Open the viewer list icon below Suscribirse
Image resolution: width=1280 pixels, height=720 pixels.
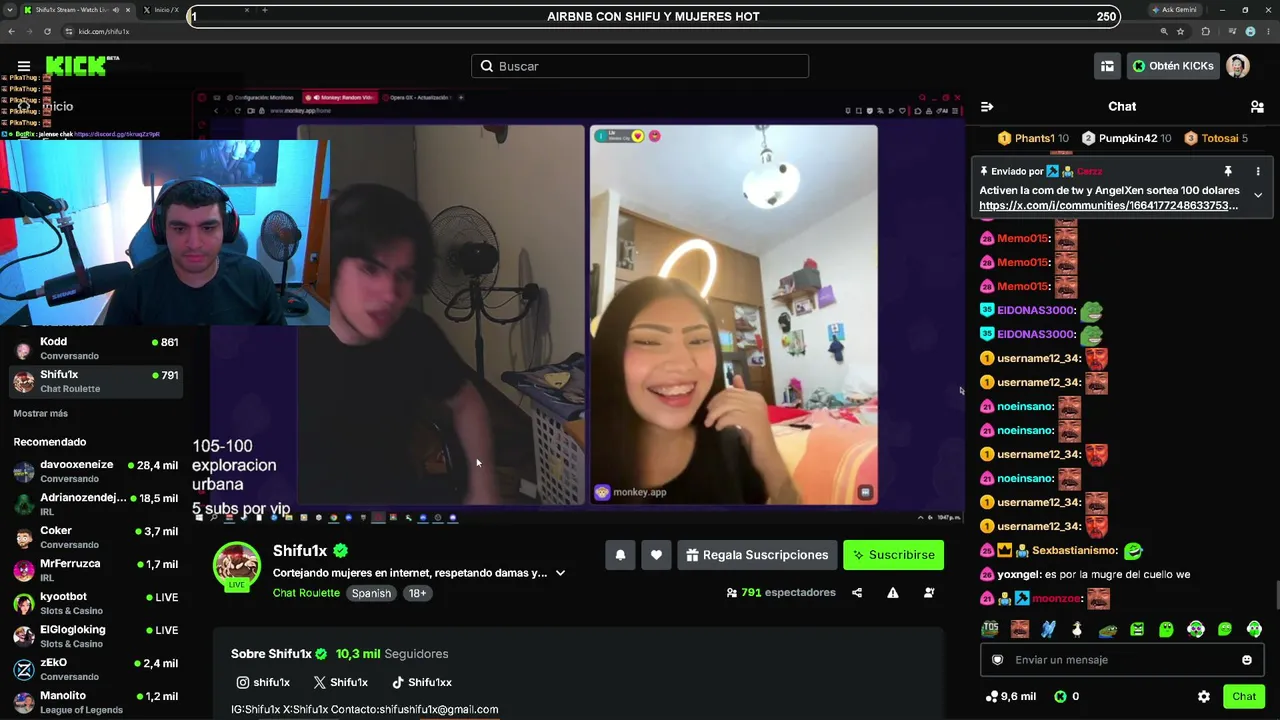929,593
